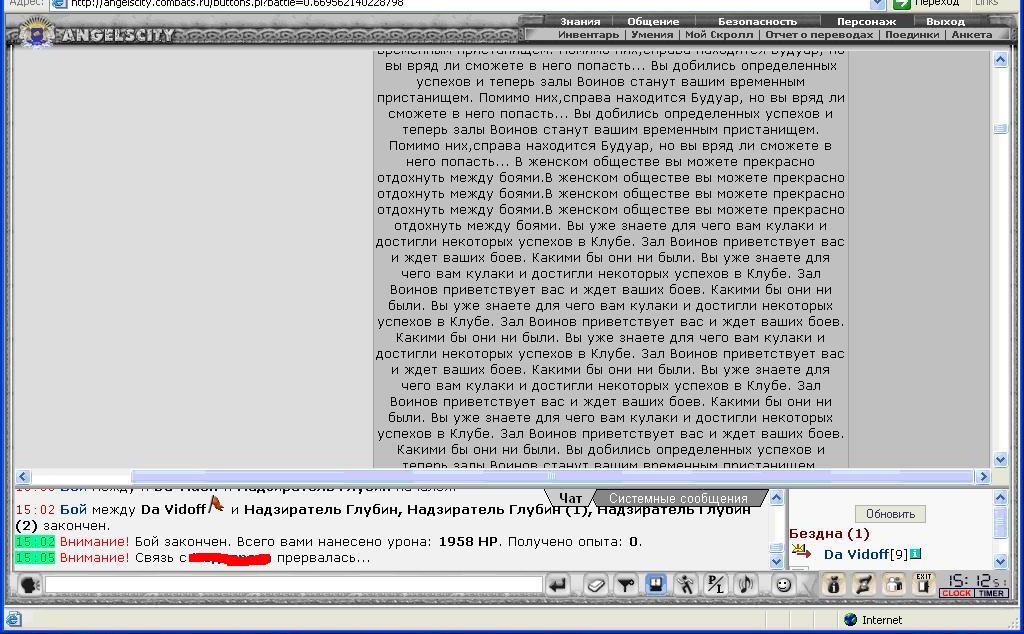Click the page icon in browser status bar
The width and height of the screenshot is (1024, 634).
click(14, 619)
